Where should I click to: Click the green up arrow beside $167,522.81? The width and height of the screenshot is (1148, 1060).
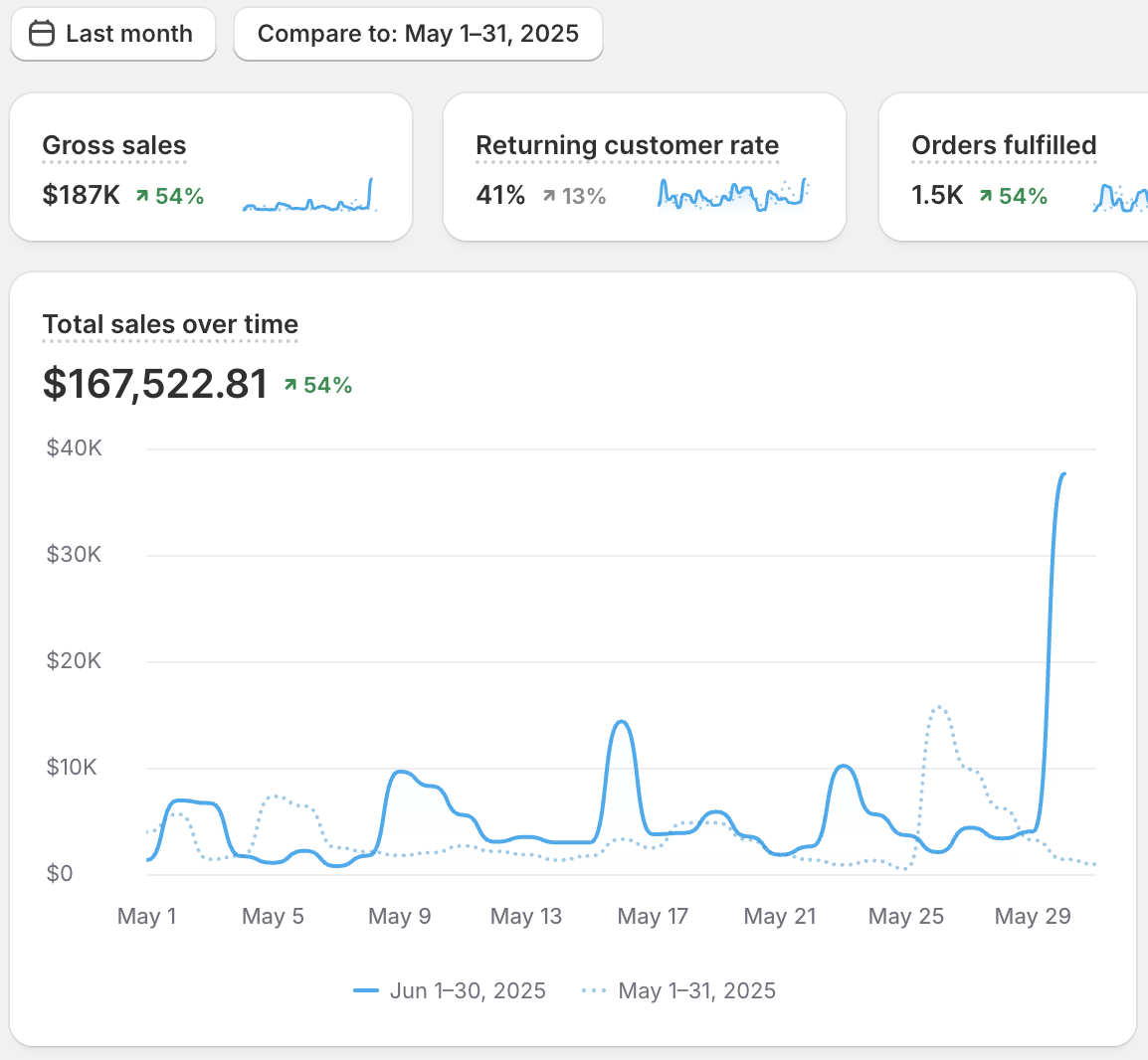(x=290, y=384)
